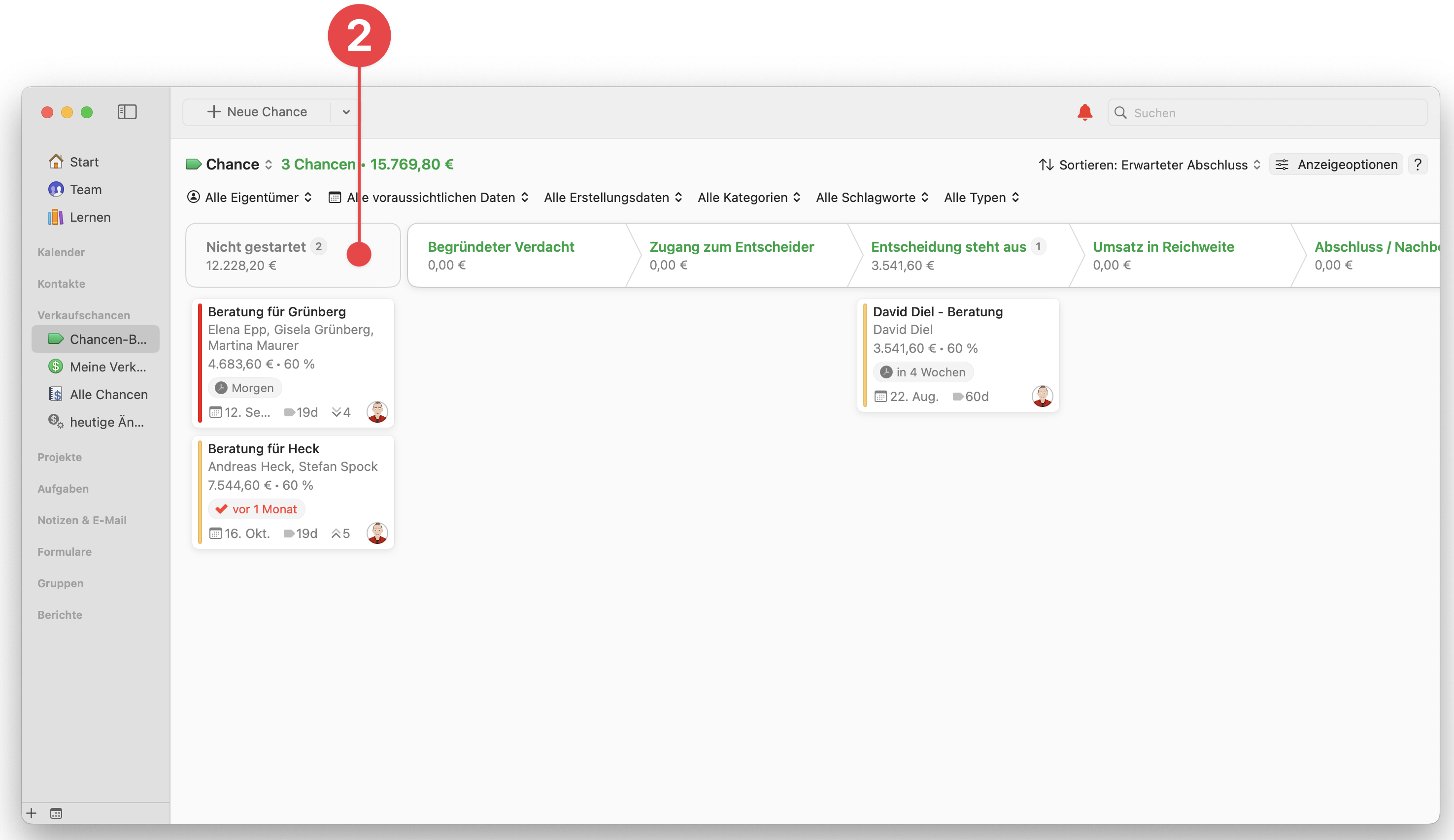1454x840 pixels.
Task: Click owner avatar on David Diel card
Action: coord(1042,396)
